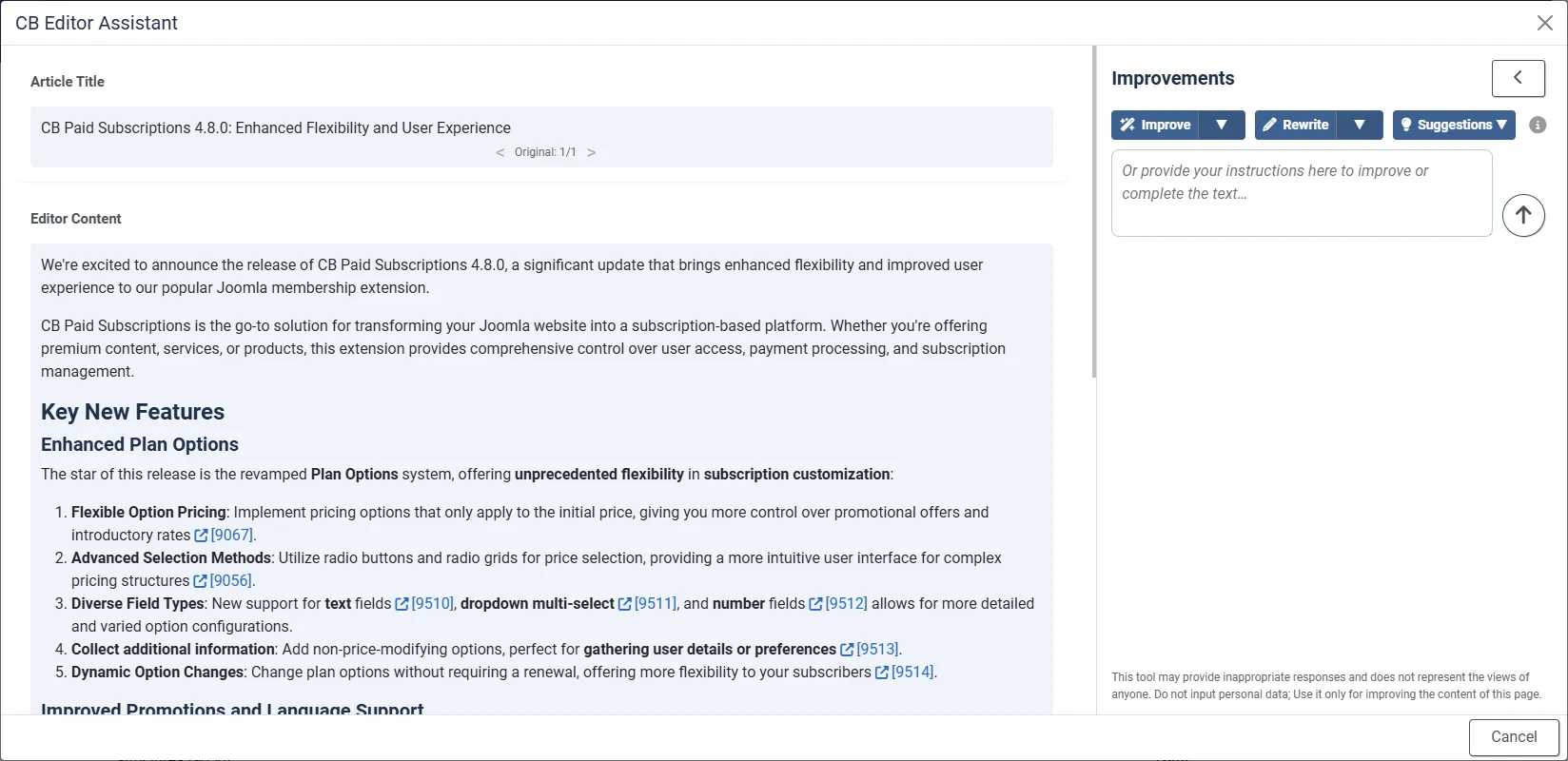Click 'Flexible Option Pricing' list item text
Image resolution: width=1568 pixels, height=761 pixels.
(x=148, y=513)
